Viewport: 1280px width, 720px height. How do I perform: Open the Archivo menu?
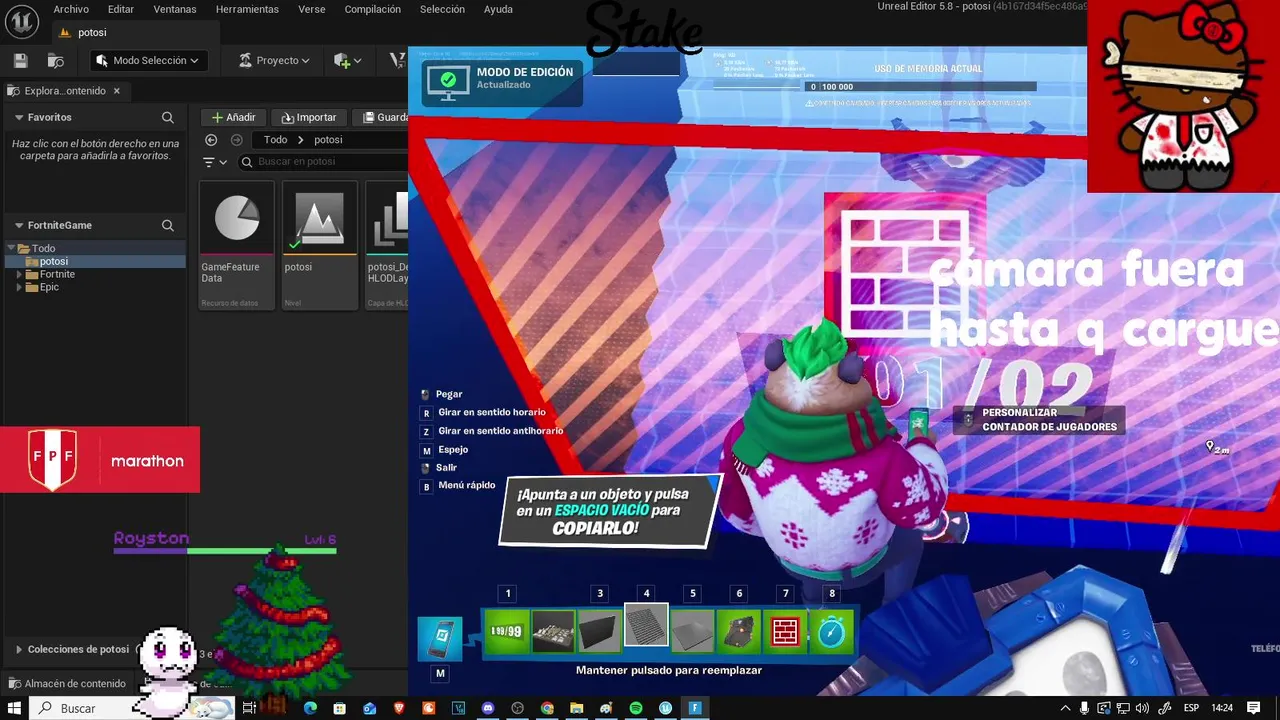pos(71,9)
